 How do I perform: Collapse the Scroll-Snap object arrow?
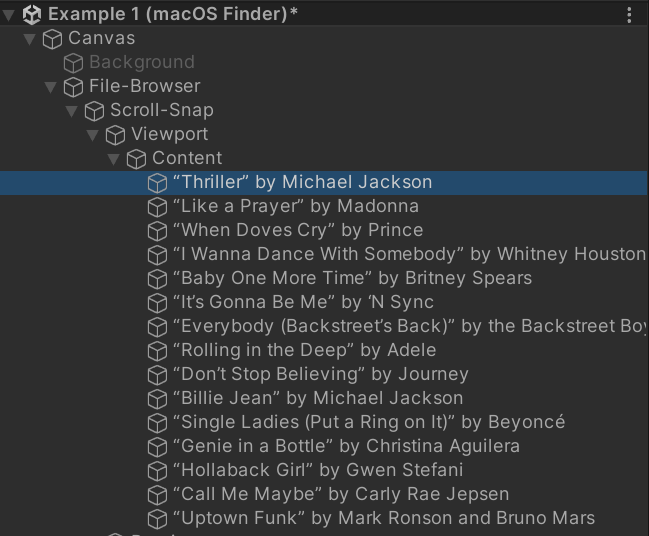(x=72, y=111)
